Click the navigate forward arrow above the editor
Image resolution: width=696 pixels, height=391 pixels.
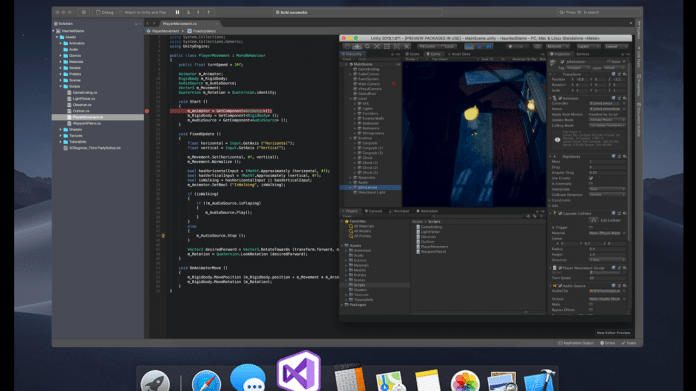tap(154, 24)
